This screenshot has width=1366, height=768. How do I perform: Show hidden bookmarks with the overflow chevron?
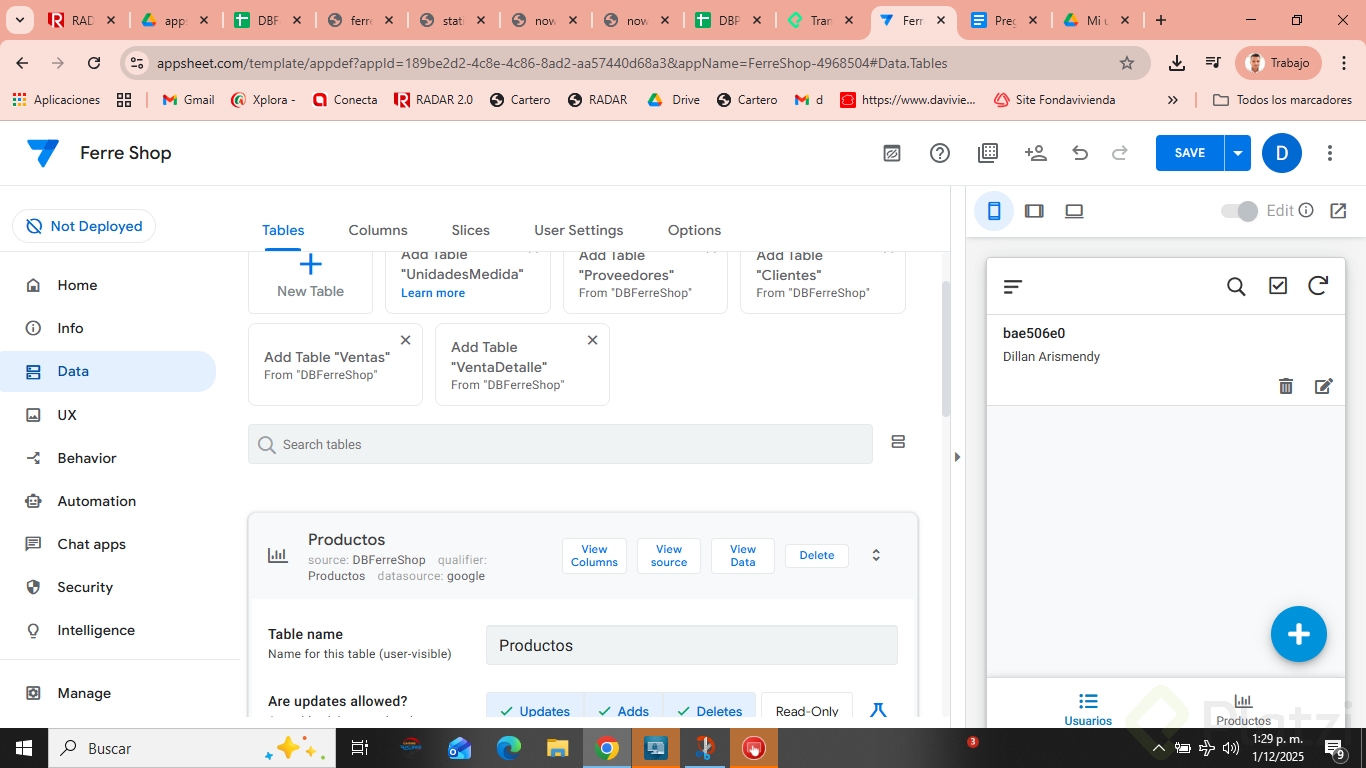click(x=1173, y=100)
